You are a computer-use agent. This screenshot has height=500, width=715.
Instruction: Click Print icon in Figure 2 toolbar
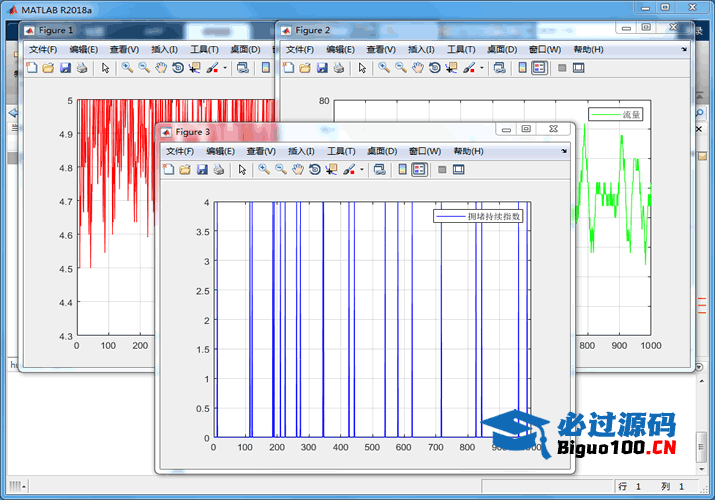coord(339,68)
